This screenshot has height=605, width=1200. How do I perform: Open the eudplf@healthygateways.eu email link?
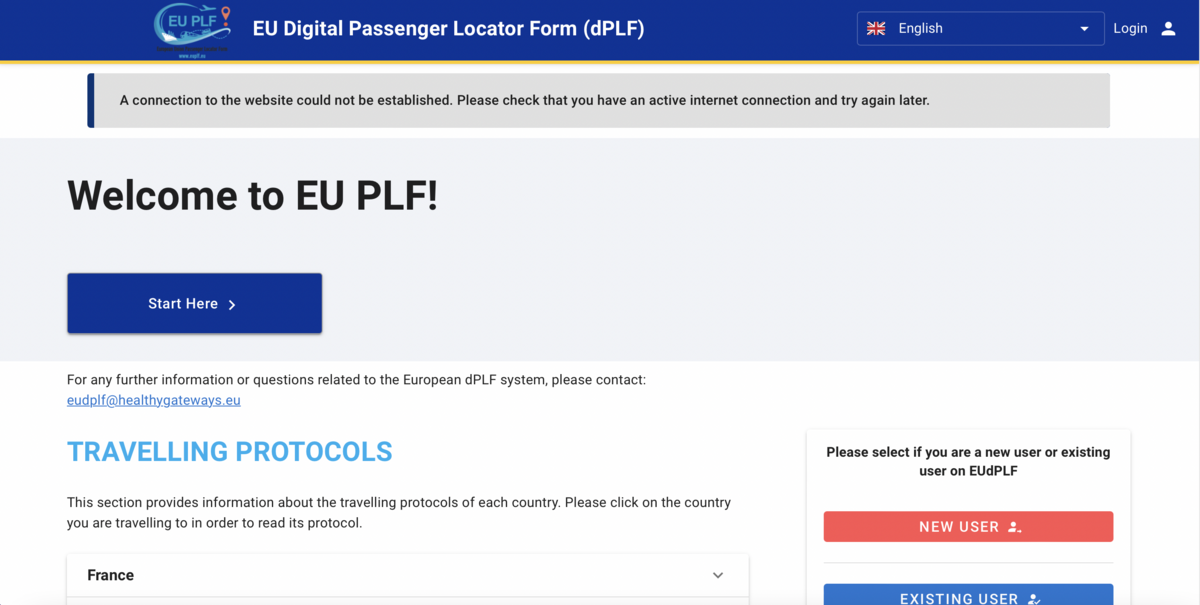pos(154,400)
